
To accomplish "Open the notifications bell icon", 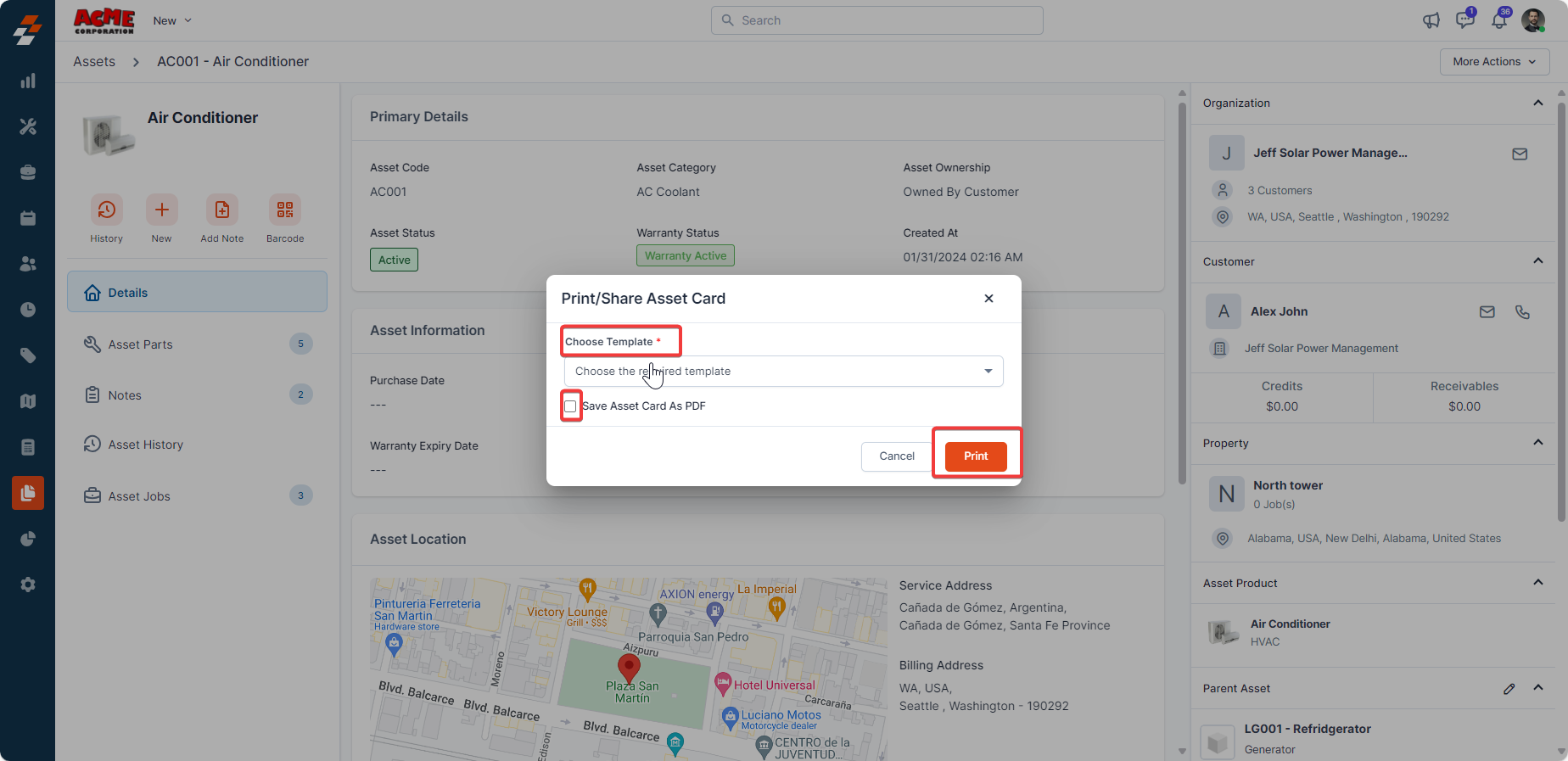I will tap(1499, 20).
